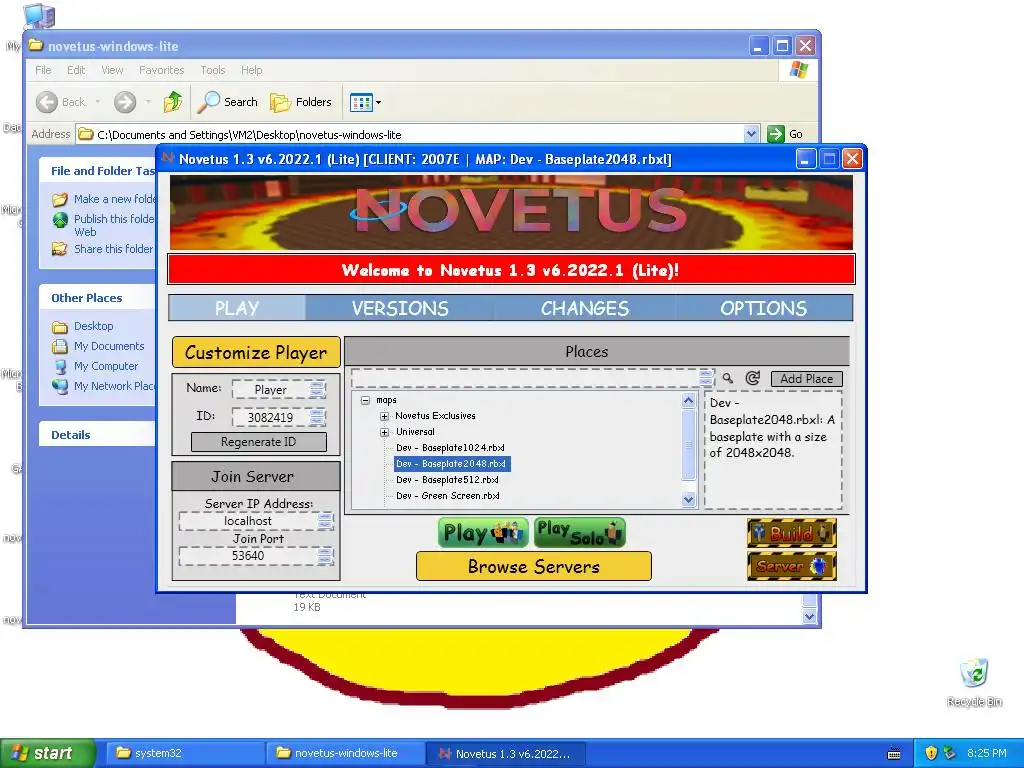Viewport: 1024px width, 768px height.
Task: Expand the Novetus Exclusives folder
Action: (385, 416)
